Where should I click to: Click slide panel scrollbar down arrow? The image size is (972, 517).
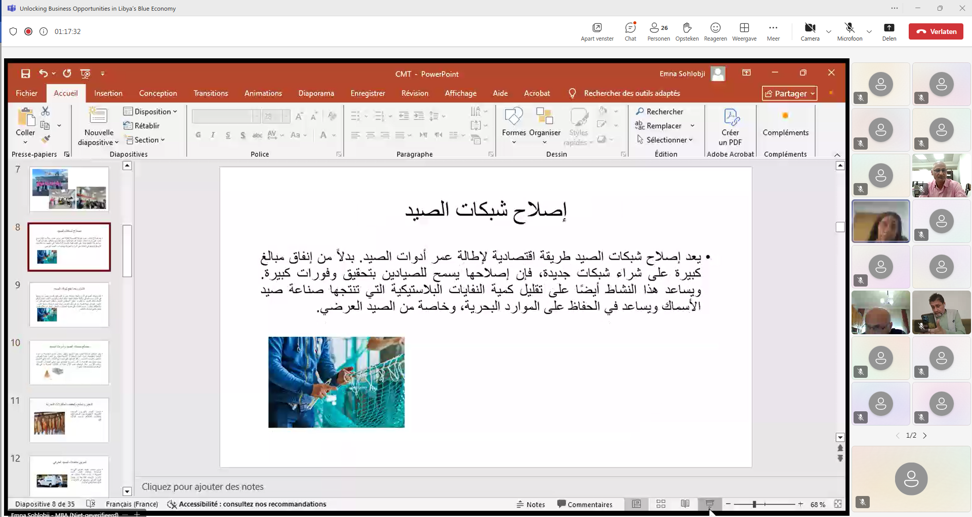(x=127, y=491)
